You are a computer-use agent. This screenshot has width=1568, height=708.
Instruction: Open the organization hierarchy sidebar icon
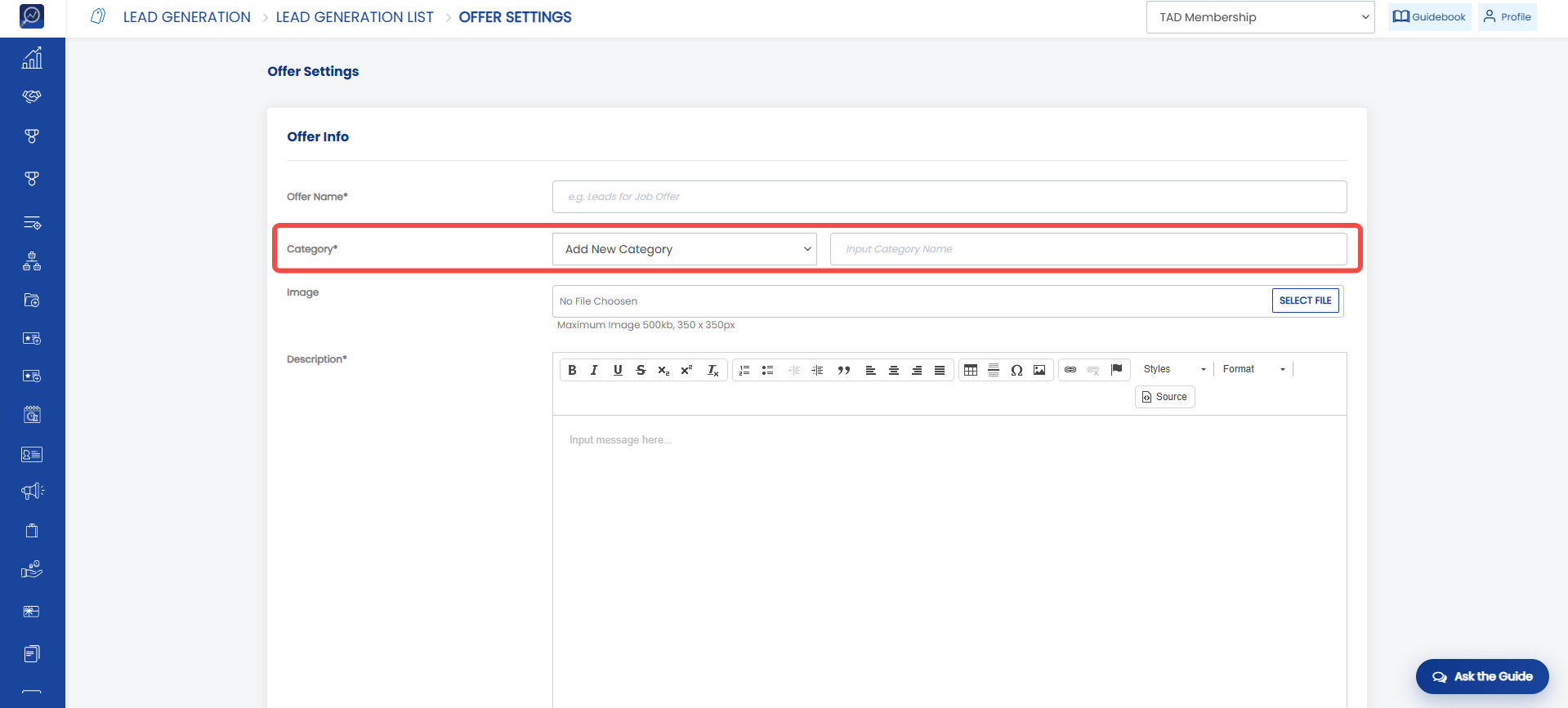tap(32, 261)
